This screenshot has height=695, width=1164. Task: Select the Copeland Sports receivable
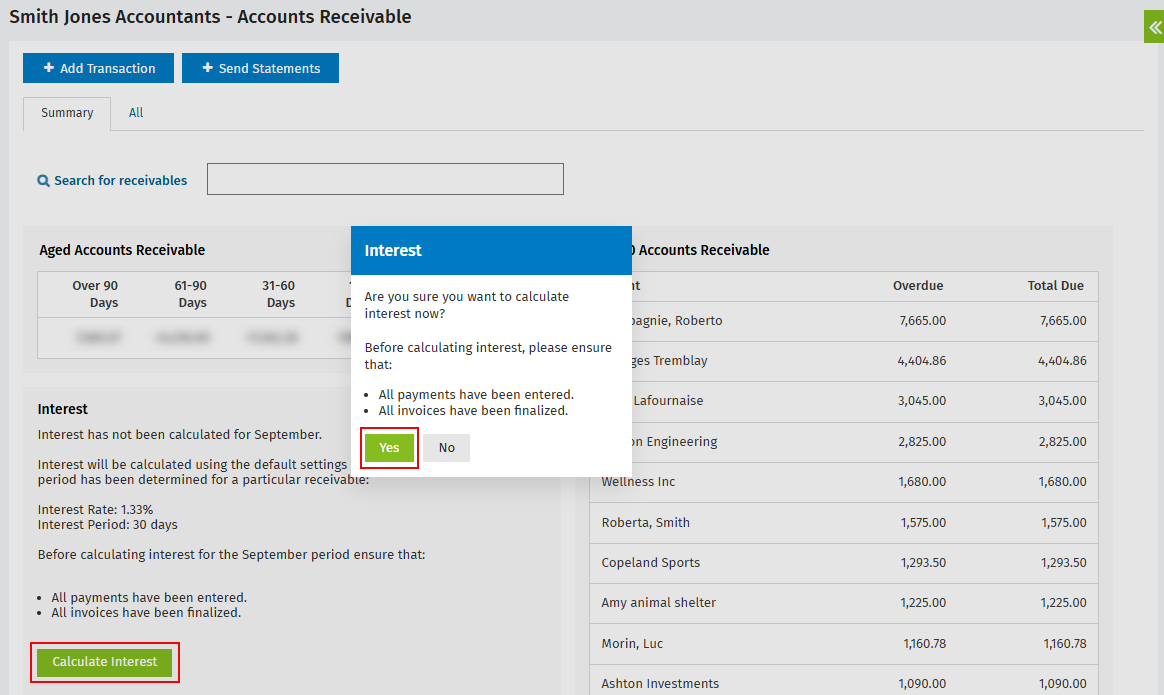click(x=844, y=563)
